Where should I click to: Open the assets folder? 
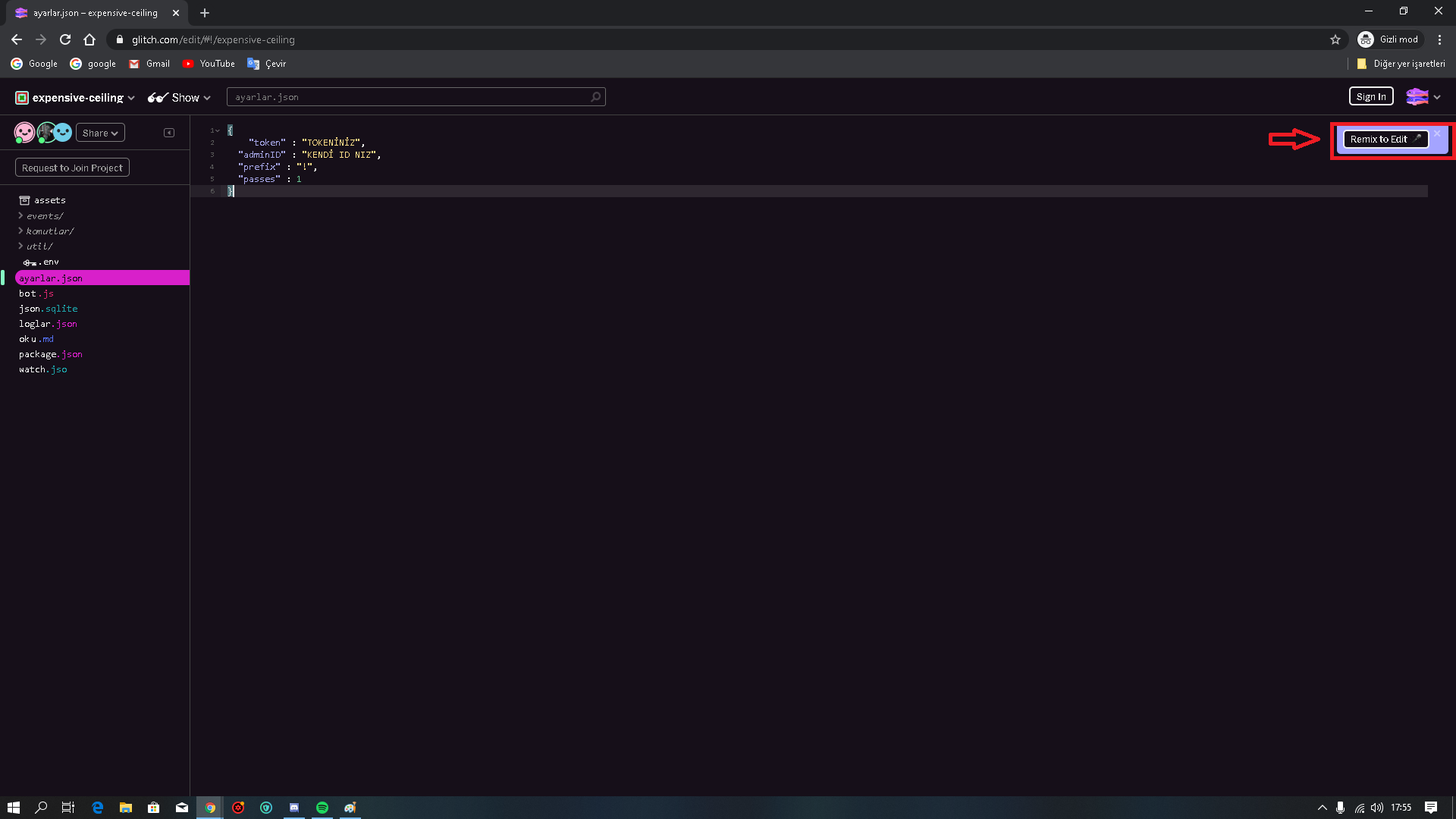(x=42, y=200)
